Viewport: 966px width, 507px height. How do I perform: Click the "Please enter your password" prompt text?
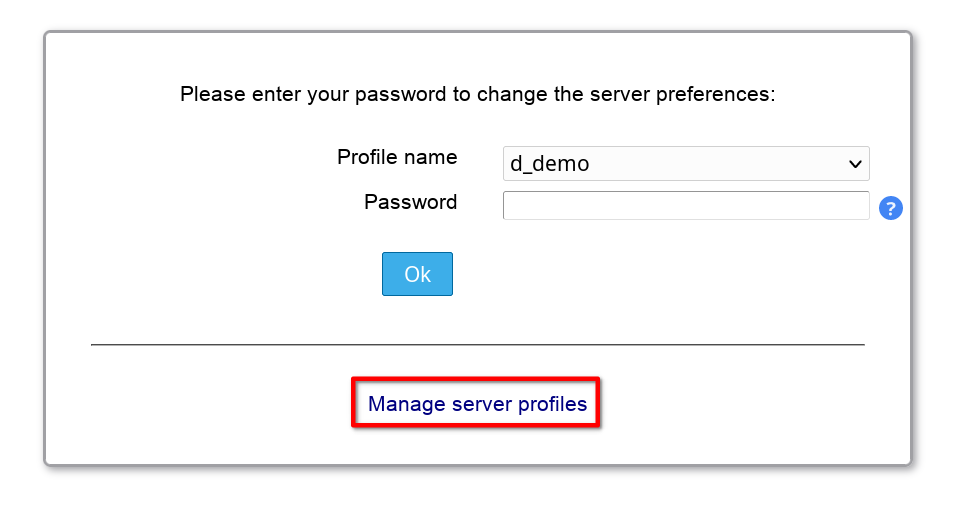click(477, 95)
